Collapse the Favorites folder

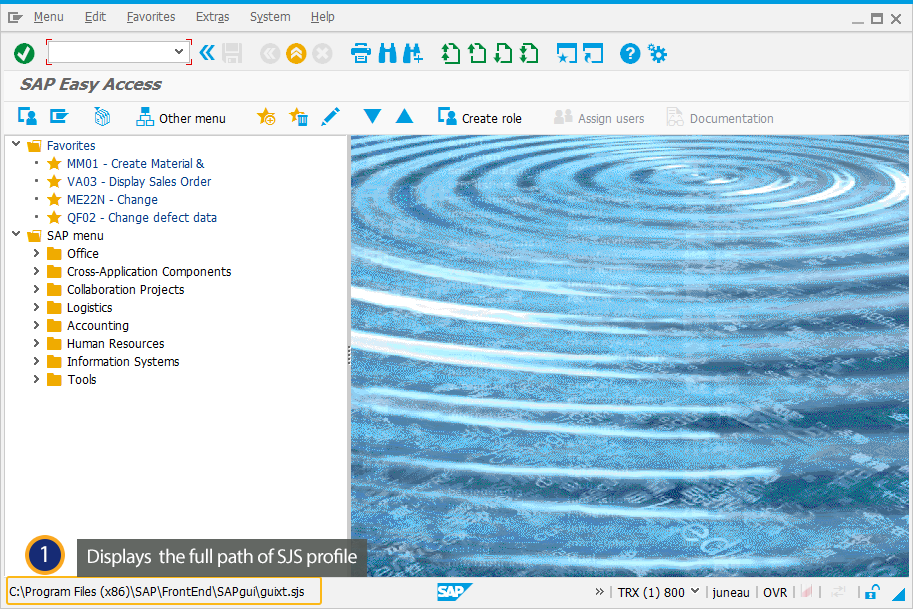[x=16, y=144]
